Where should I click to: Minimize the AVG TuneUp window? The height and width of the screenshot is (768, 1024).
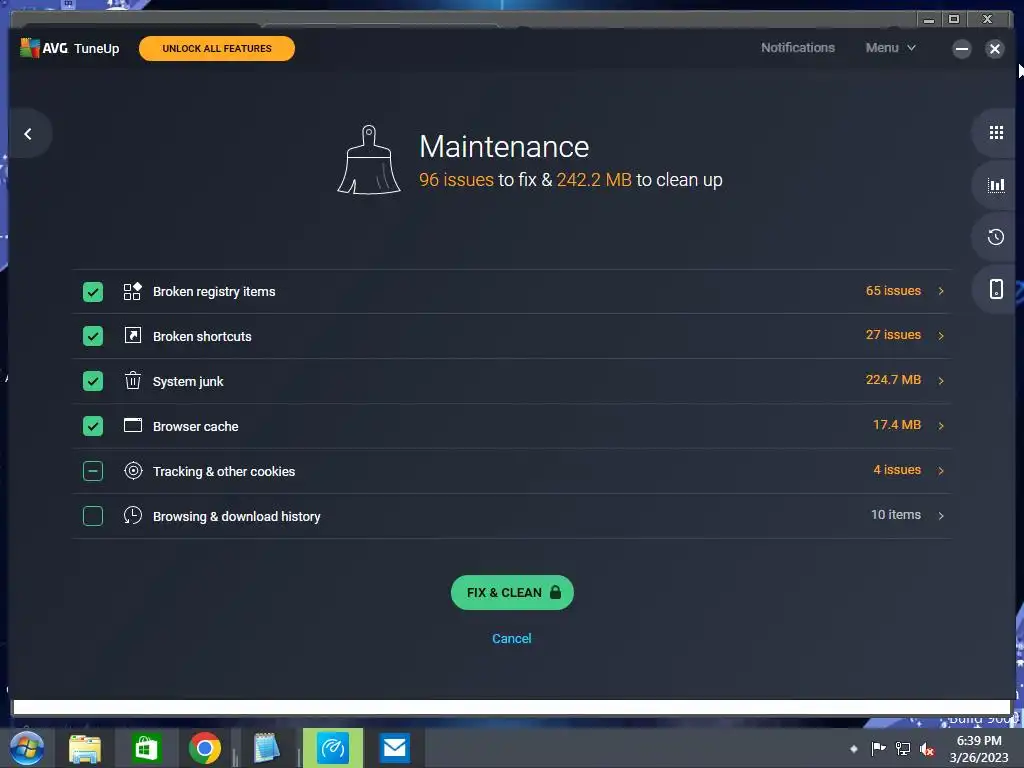click(x=961, y=49)
